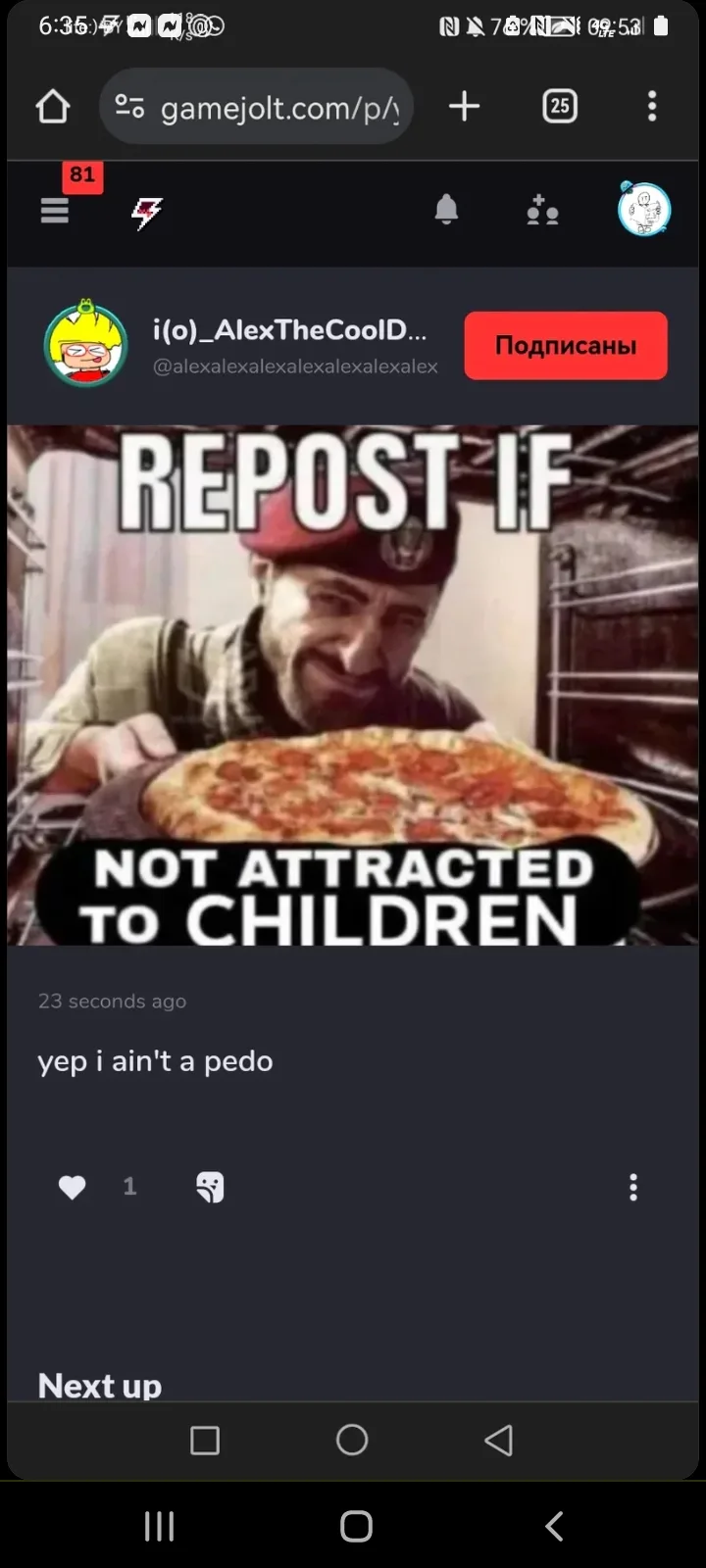Open the notifications bell

446,210
